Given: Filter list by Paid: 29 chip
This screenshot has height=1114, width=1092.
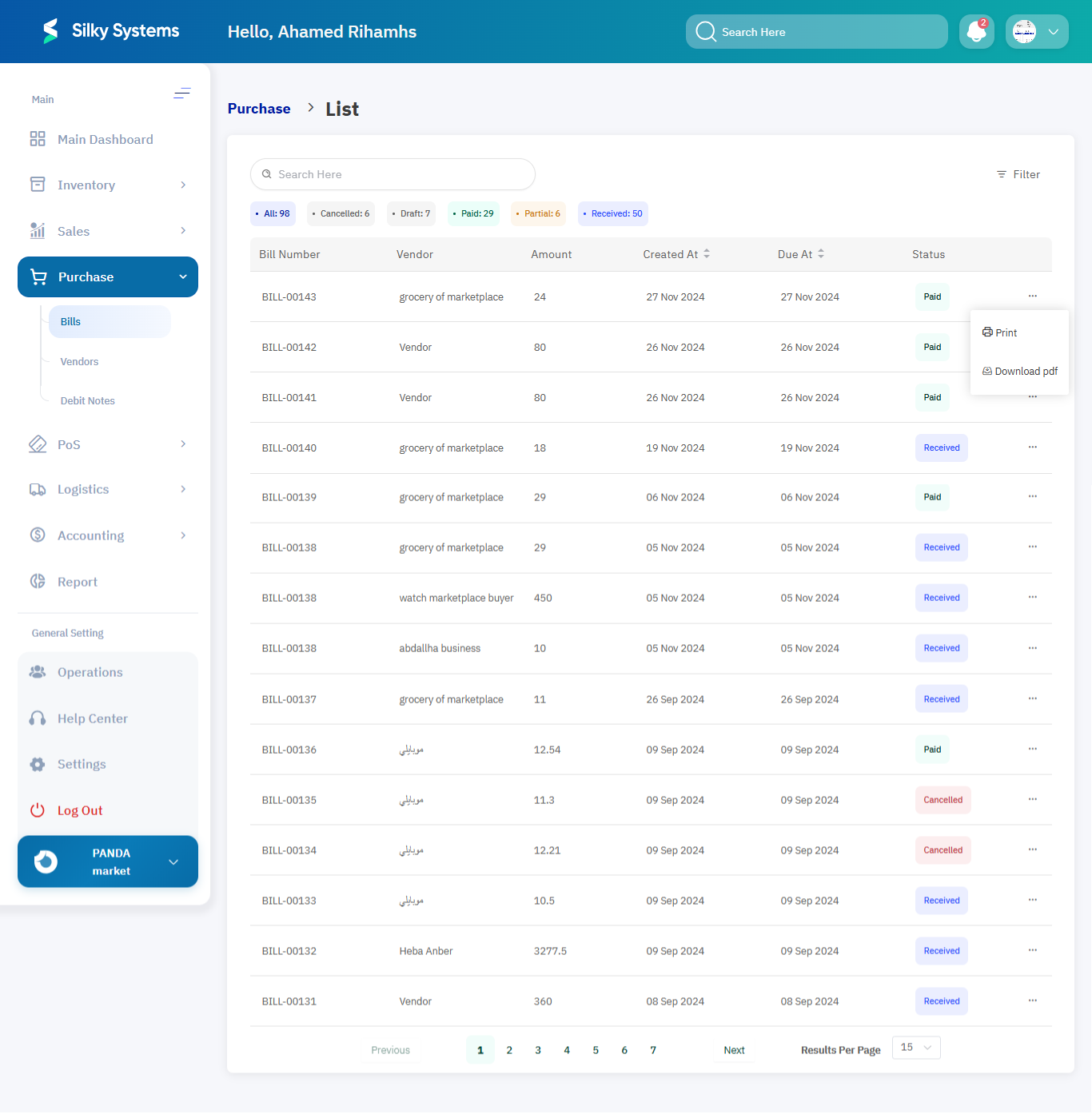Looking at the screenshot, I should point(473,214).
